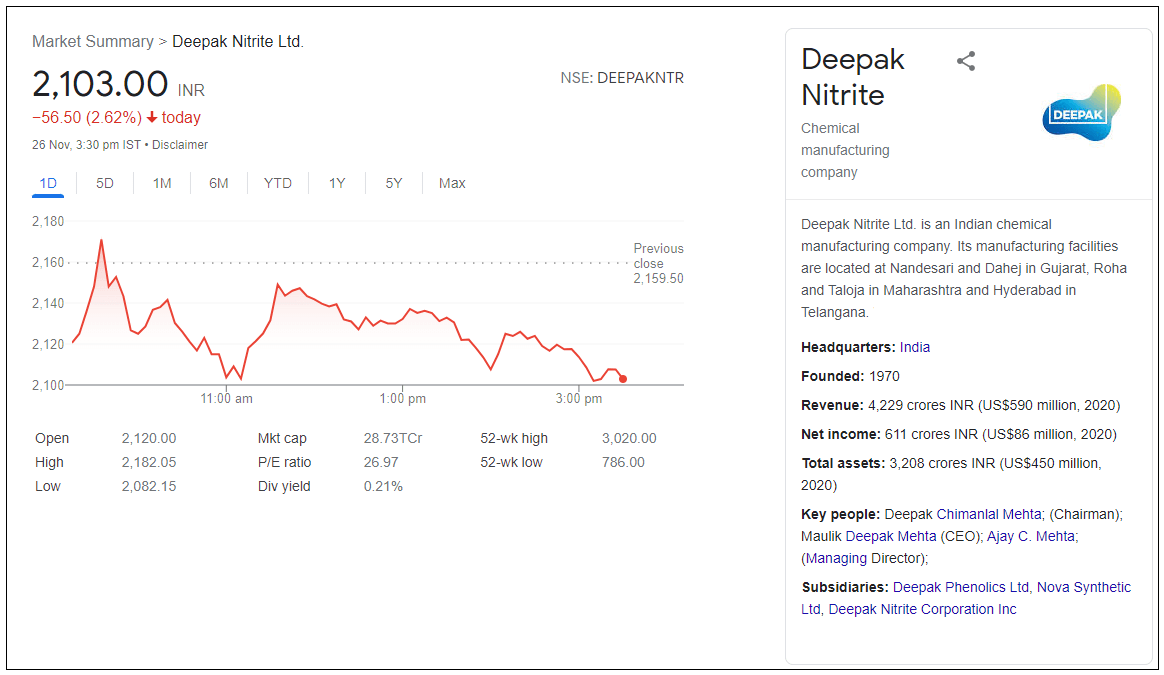The width and height of the screenshot is (1164, 675).
Task: Show the Max range chart
Action: 452,183
